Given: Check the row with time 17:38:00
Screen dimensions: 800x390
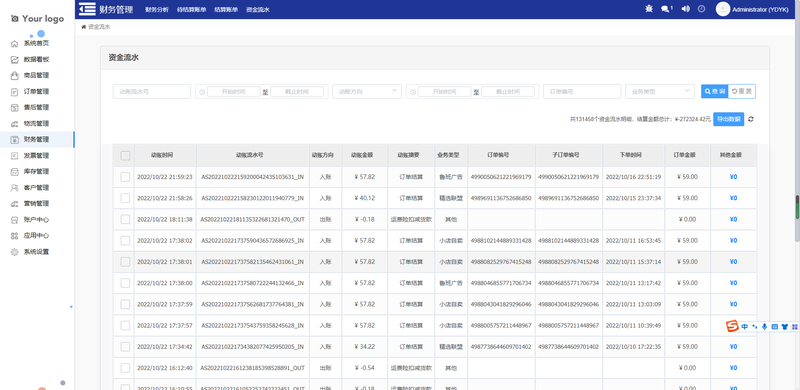Looking at the screenshot, I should [x=125, y=283].
